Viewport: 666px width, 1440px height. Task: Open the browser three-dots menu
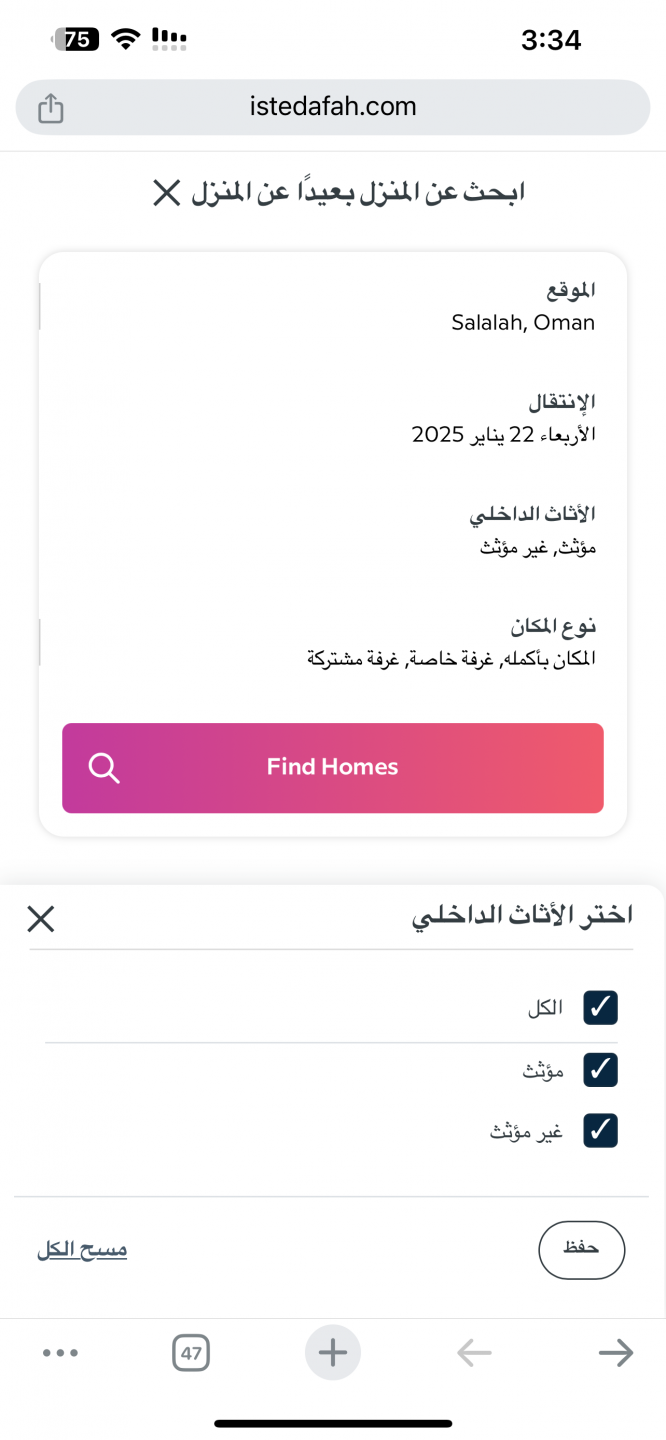click(60, 1353)
